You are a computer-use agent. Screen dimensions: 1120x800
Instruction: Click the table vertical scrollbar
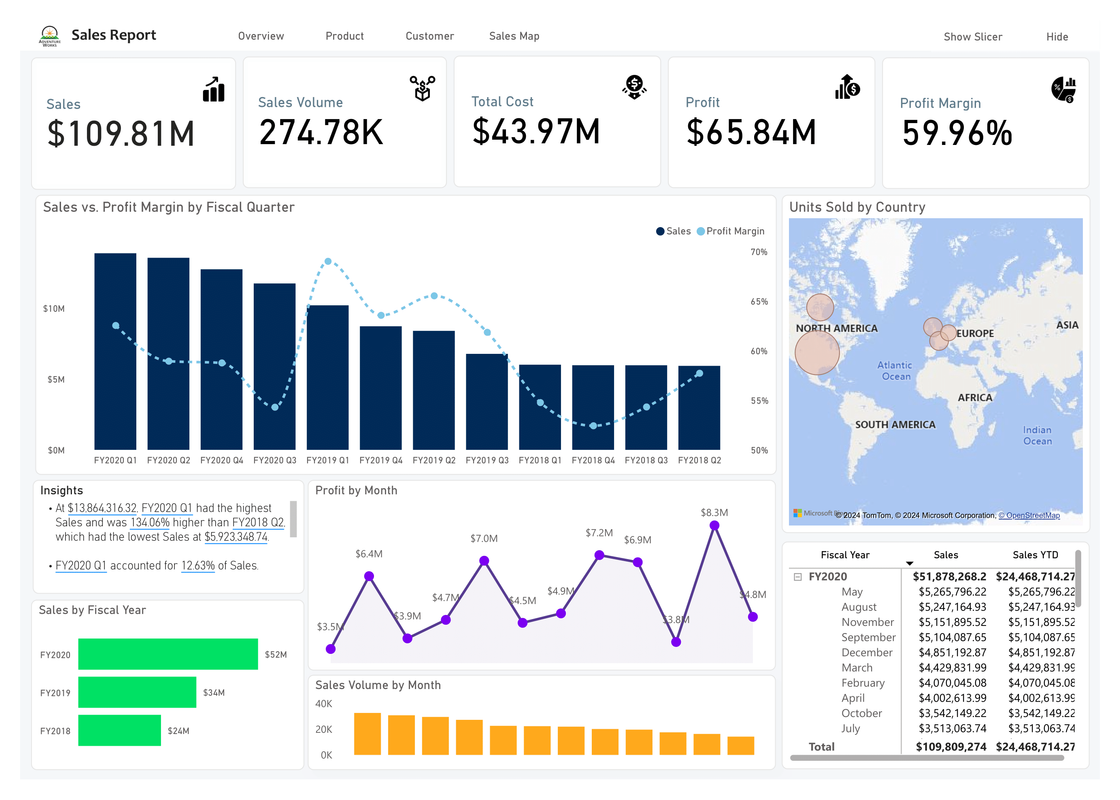(1078, 578)
